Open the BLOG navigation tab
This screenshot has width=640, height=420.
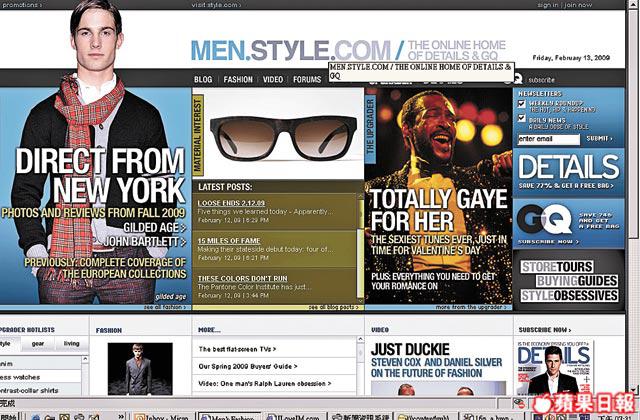pos(203,80)
